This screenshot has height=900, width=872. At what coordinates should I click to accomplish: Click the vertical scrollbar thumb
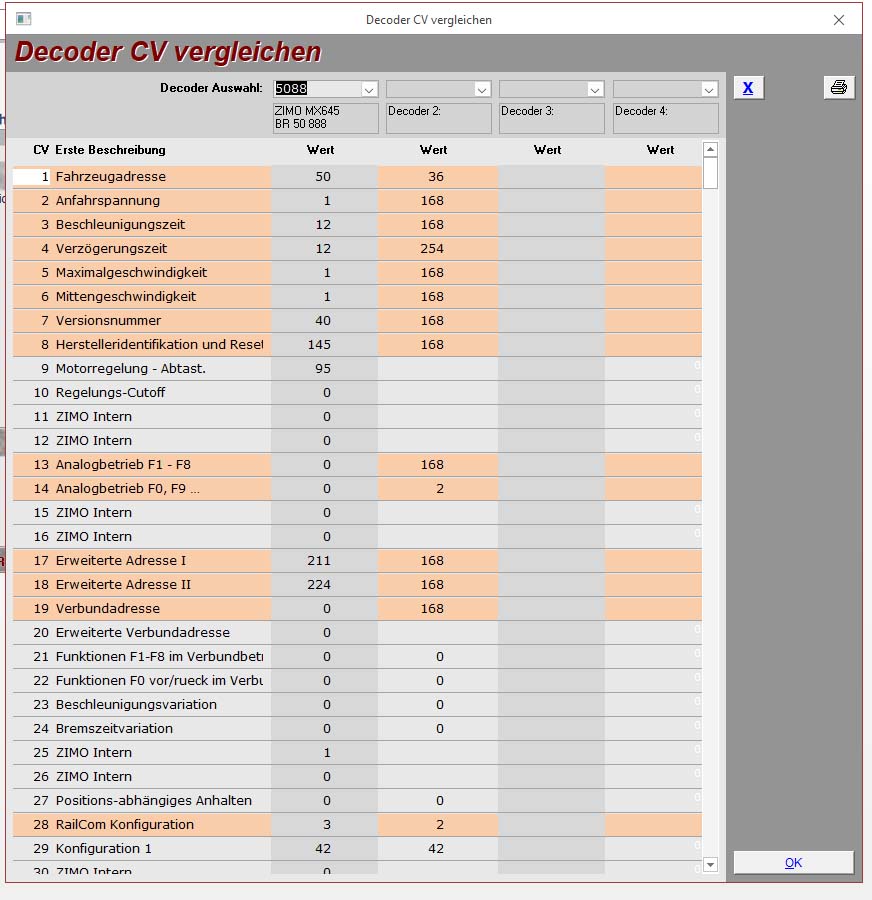710,173
